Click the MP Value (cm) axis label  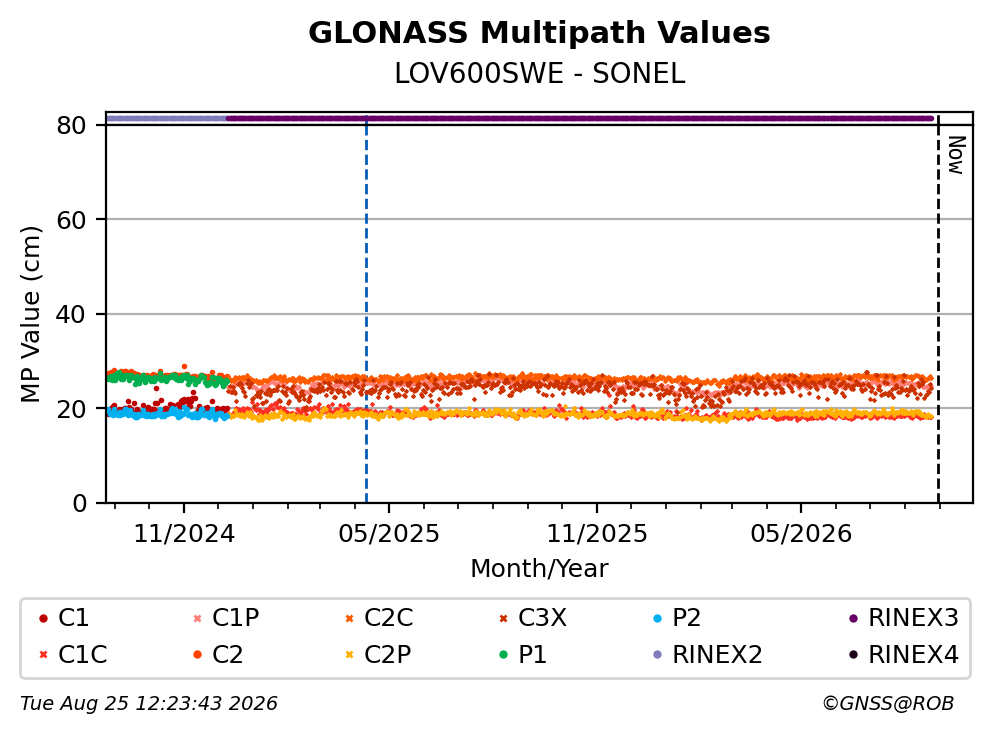[x=30, y=314]
